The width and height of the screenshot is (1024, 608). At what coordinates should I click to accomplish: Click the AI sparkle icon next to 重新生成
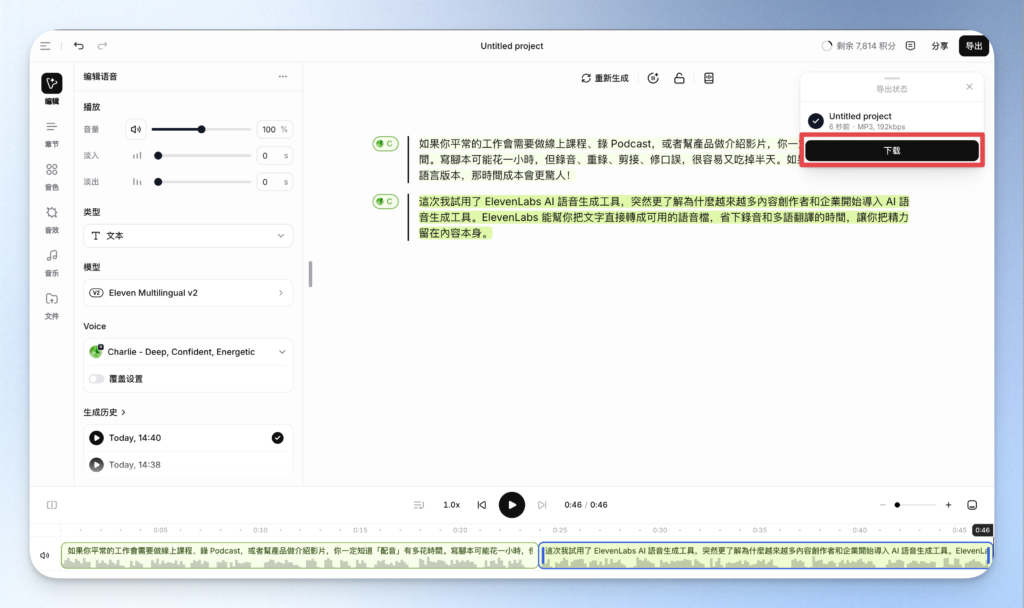point(653,78)
